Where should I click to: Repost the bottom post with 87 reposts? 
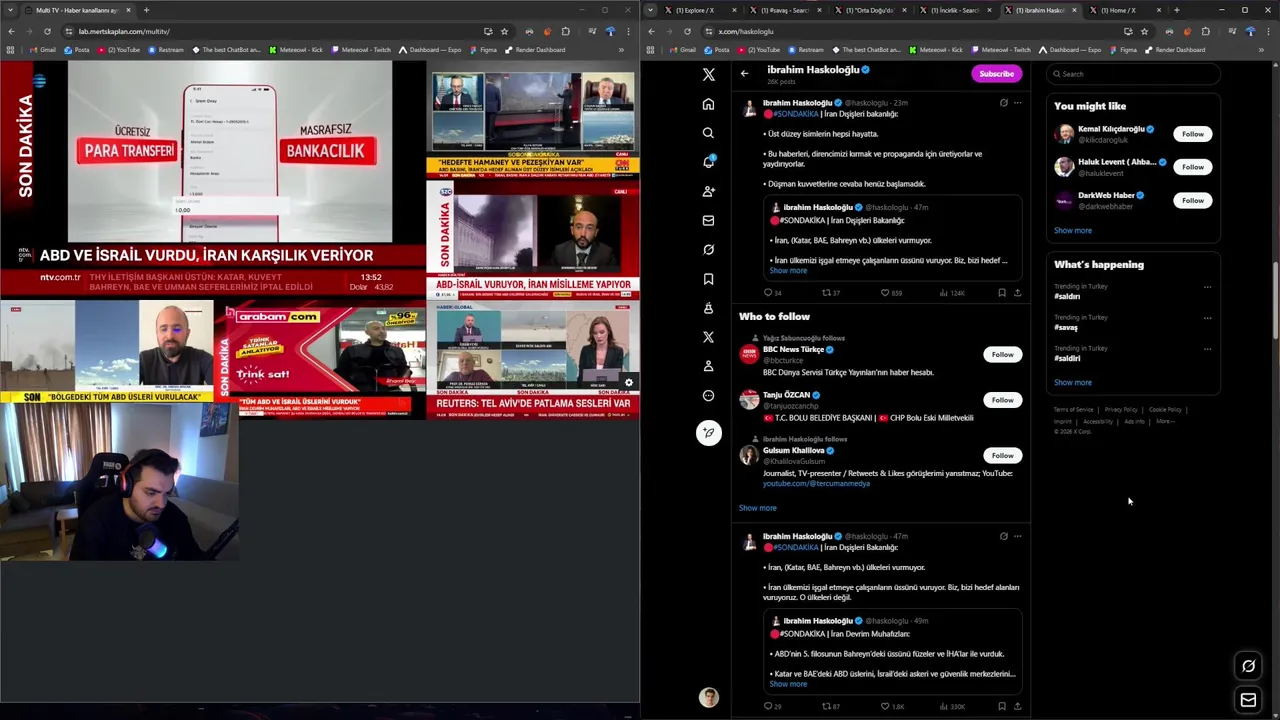[826, 706]
